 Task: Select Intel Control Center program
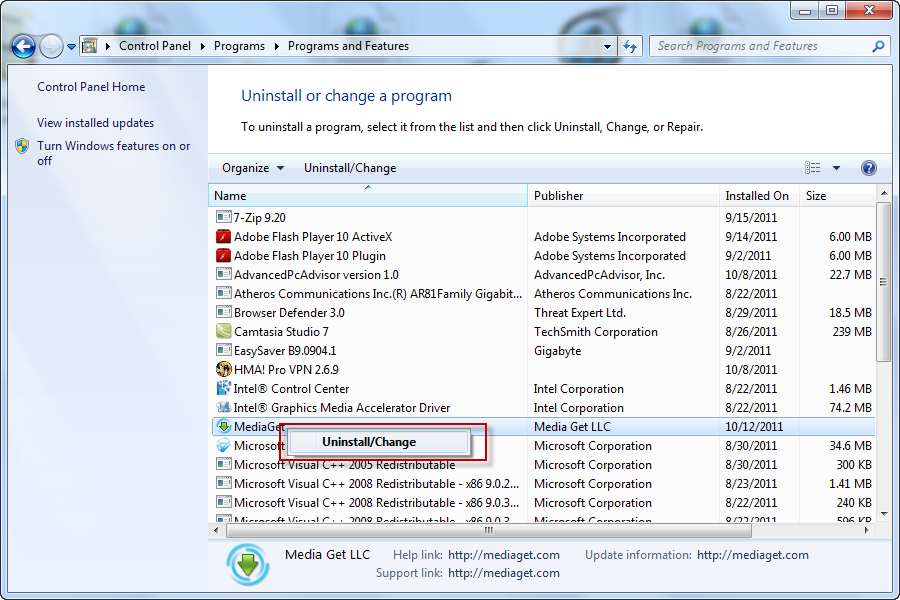pyautogui.click(x=291, y=389)
